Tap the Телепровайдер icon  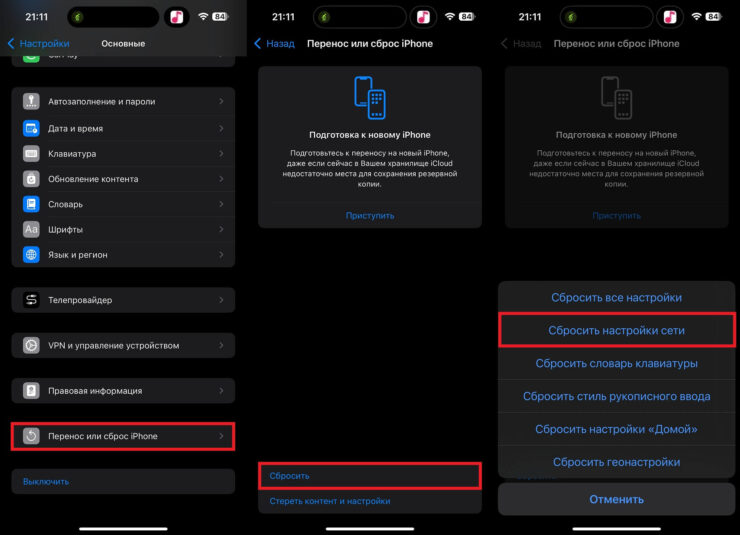coord(31,300)
